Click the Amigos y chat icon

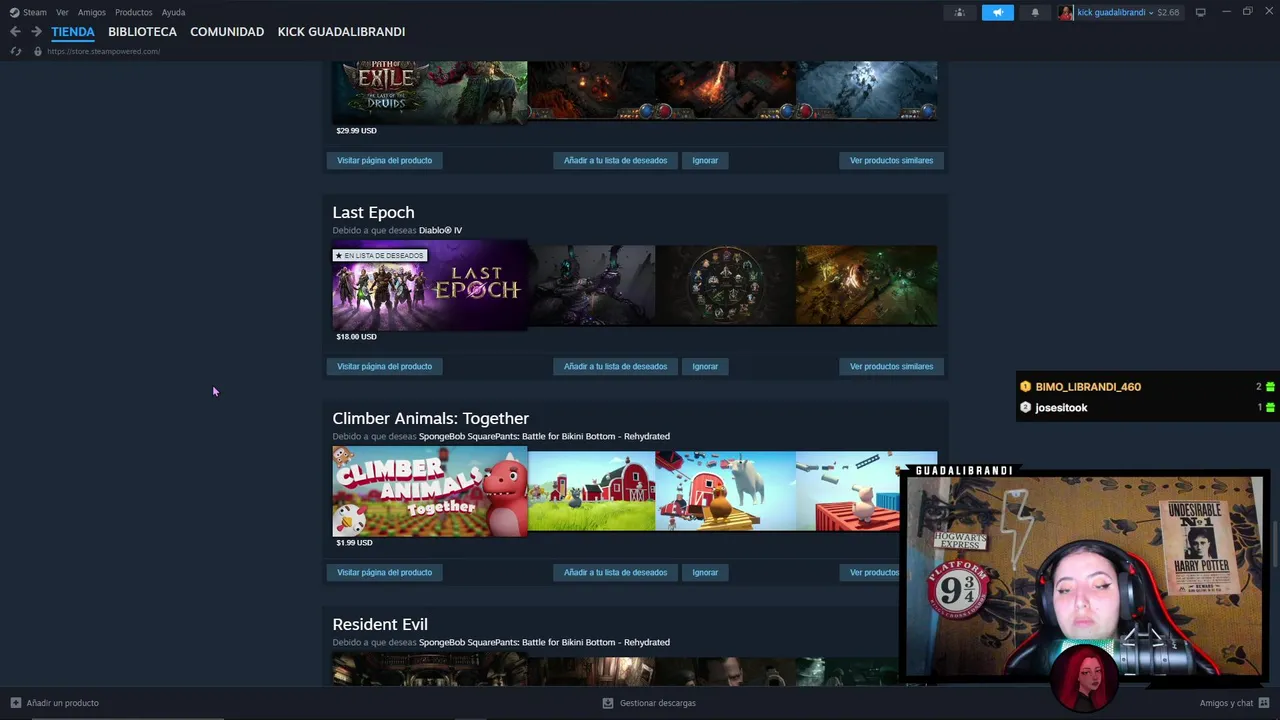pos(1264,703)
